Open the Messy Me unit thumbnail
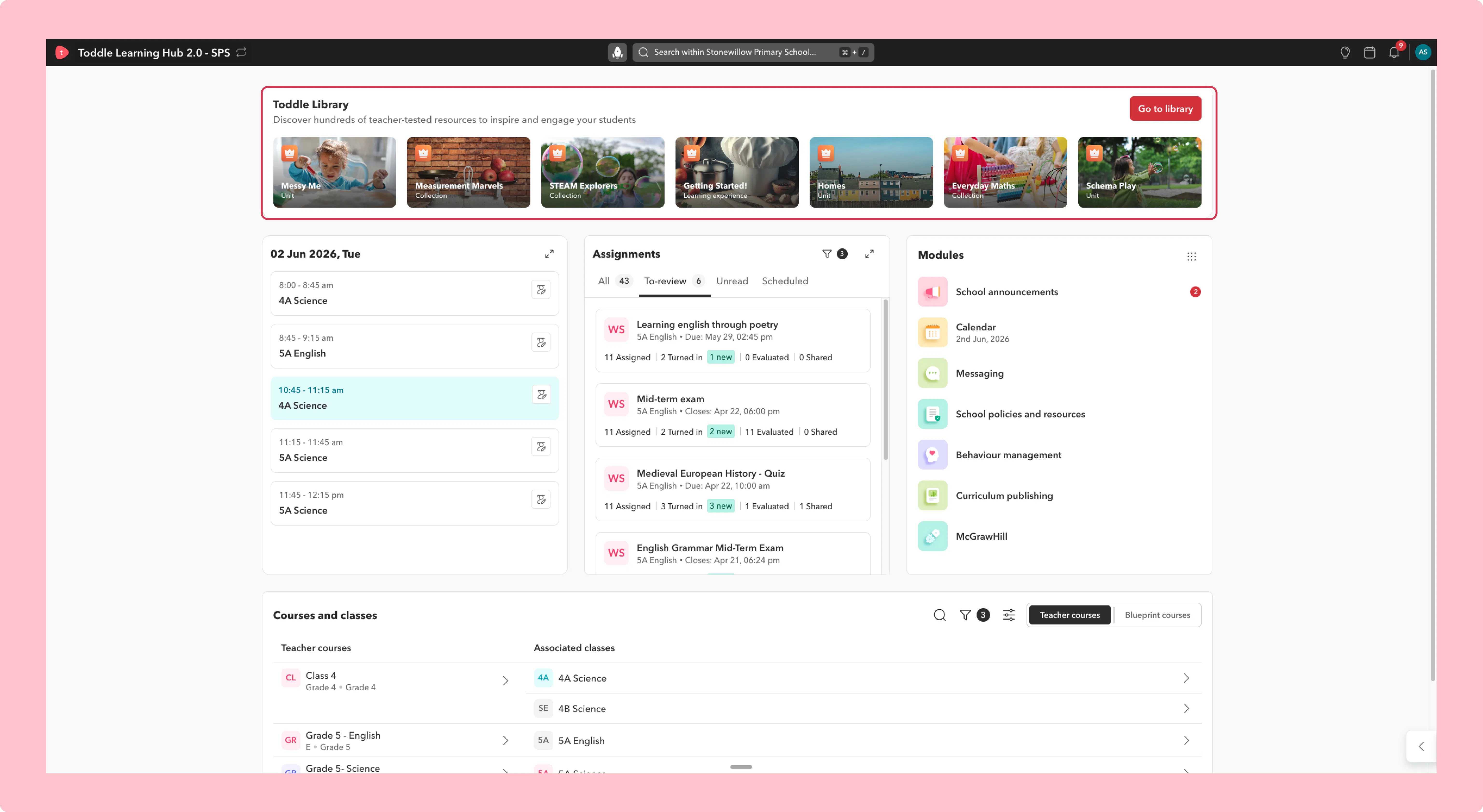This screenshot has width=1483, height=812. (335, 172)
